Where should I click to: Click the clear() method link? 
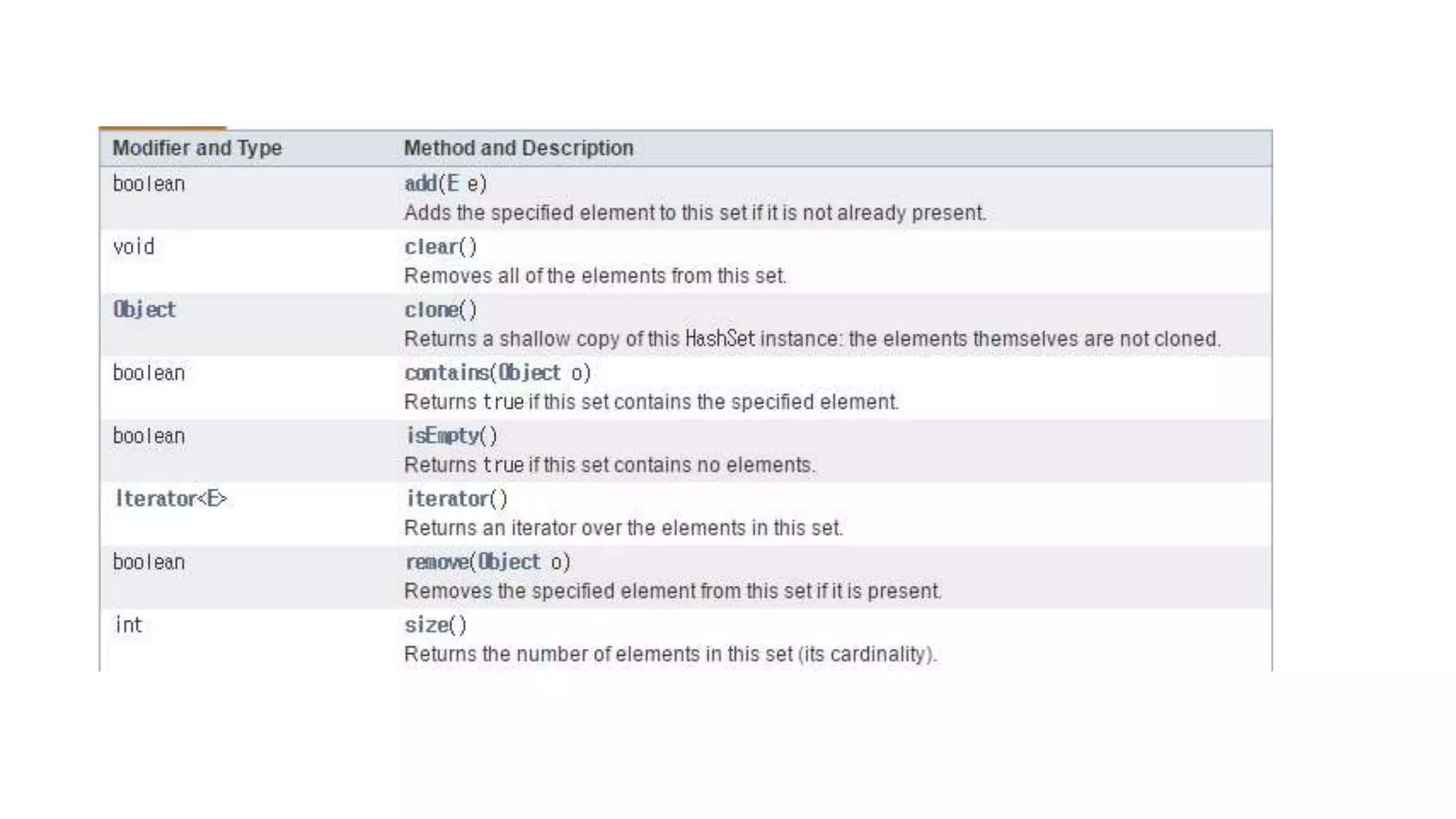431,247
